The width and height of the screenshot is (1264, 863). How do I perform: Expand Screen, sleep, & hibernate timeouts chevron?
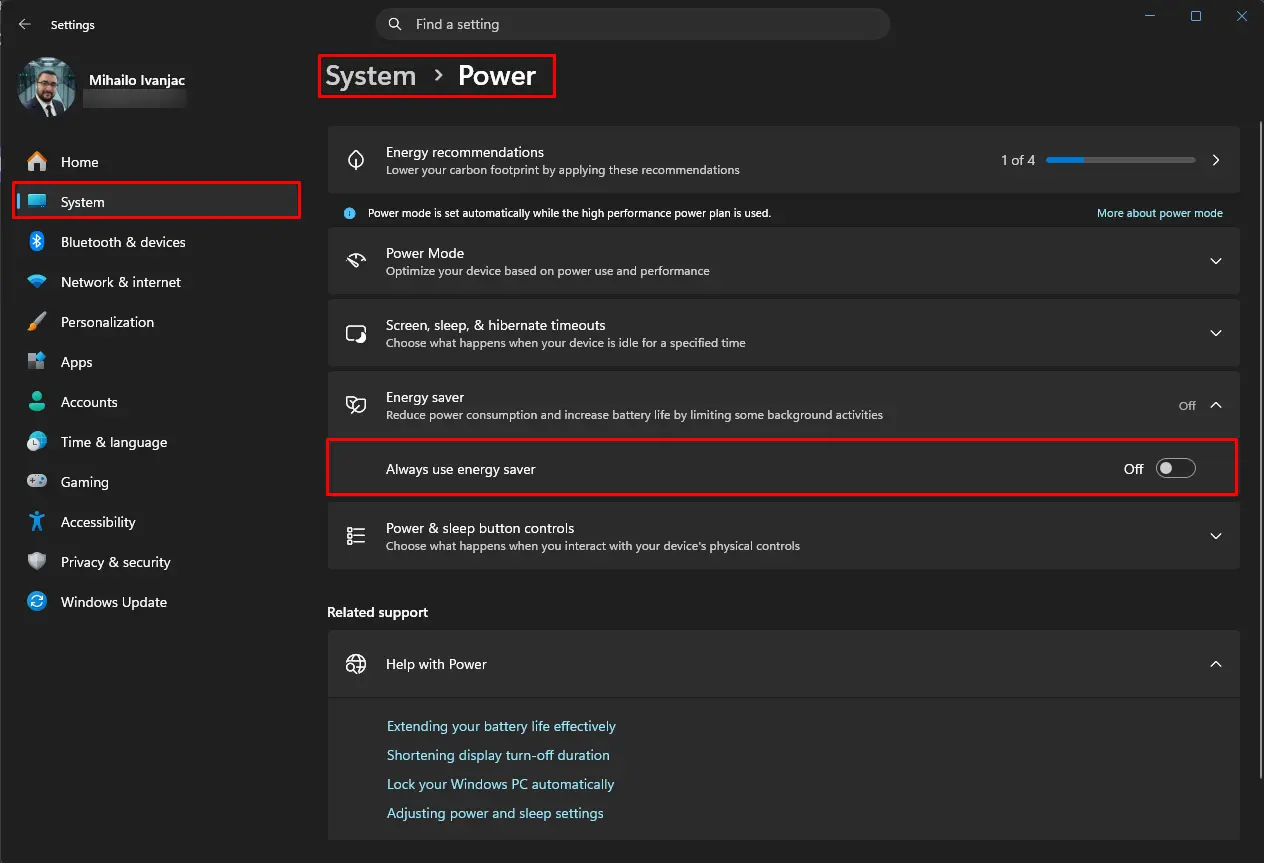coord(1216,333)
